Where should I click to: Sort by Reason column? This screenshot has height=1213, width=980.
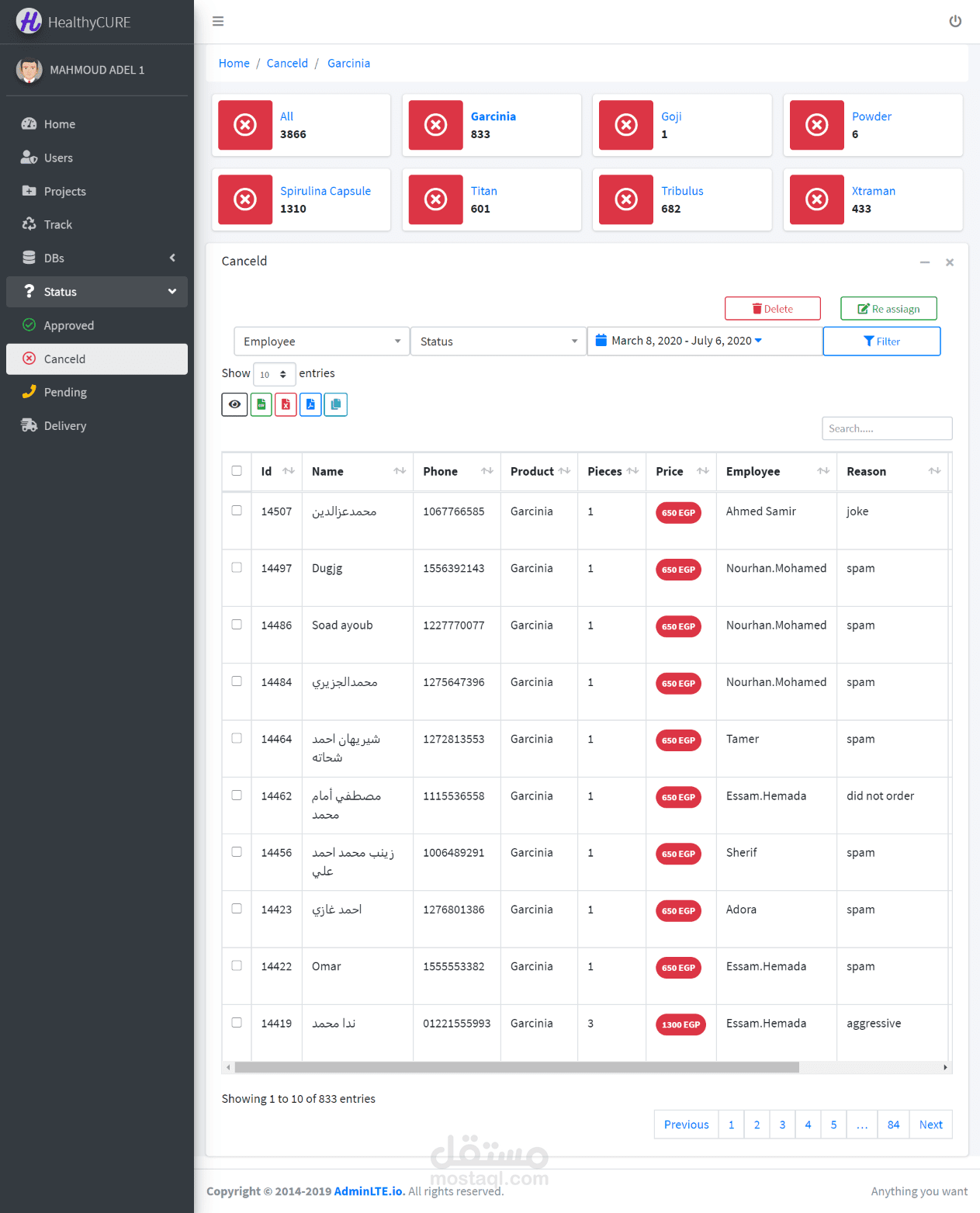pos(892,471)
